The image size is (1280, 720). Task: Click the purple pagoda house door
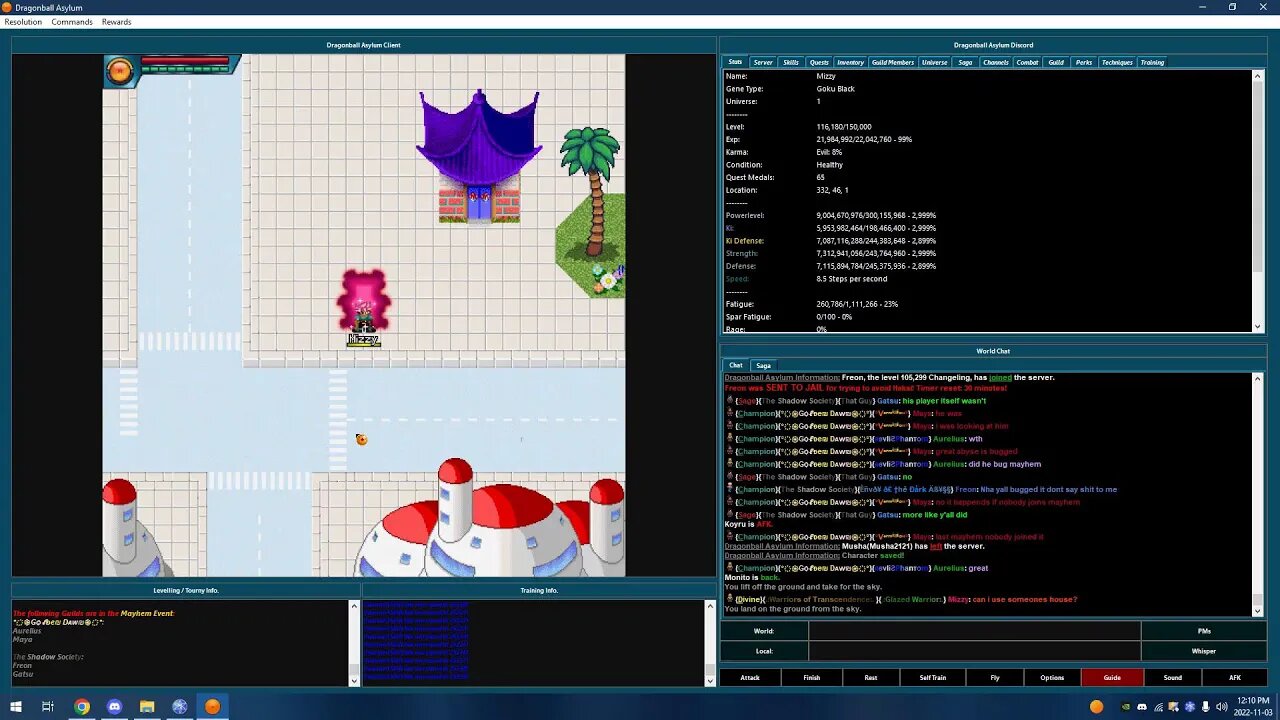479,204
